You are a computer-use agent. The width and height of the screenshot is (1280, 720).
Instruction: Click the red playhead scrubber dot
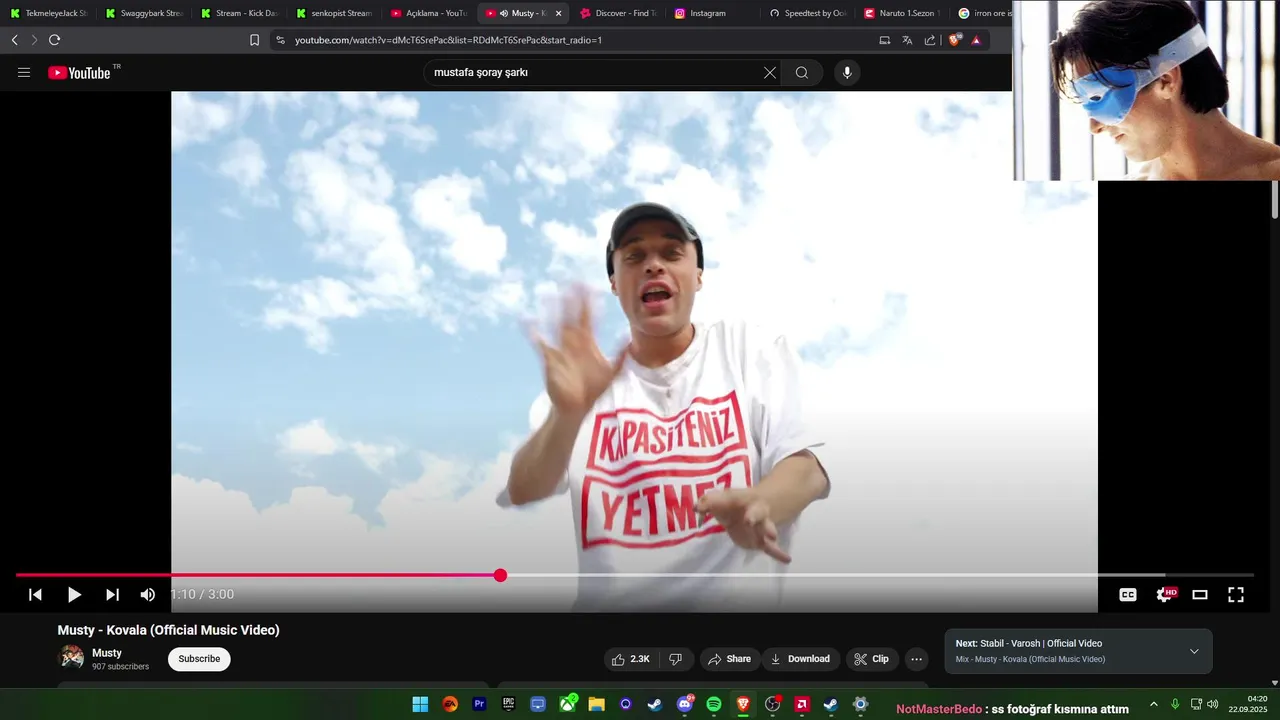(500, 575)
